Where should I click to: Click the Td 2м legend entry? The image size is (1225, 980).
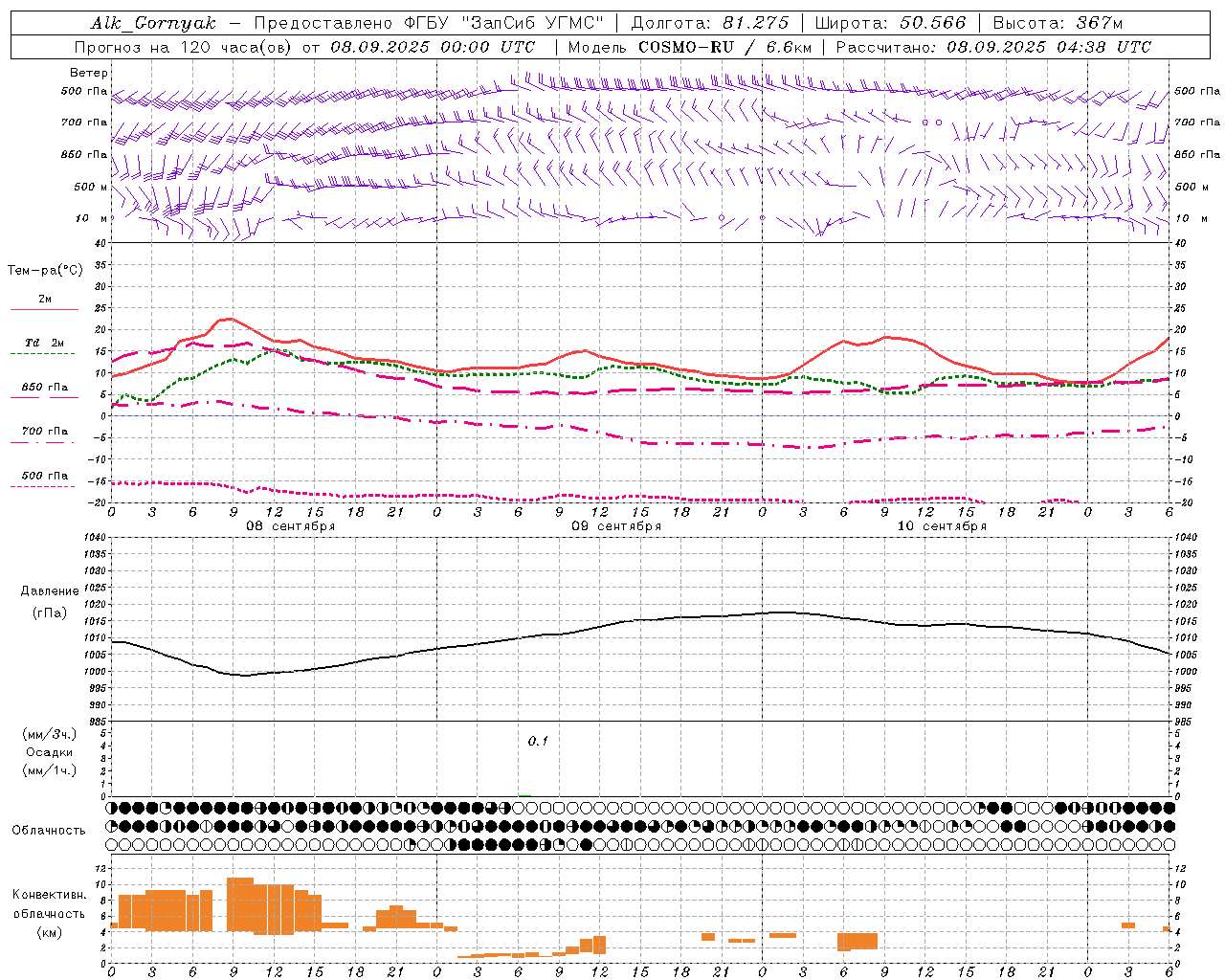(x=44, y=343)
